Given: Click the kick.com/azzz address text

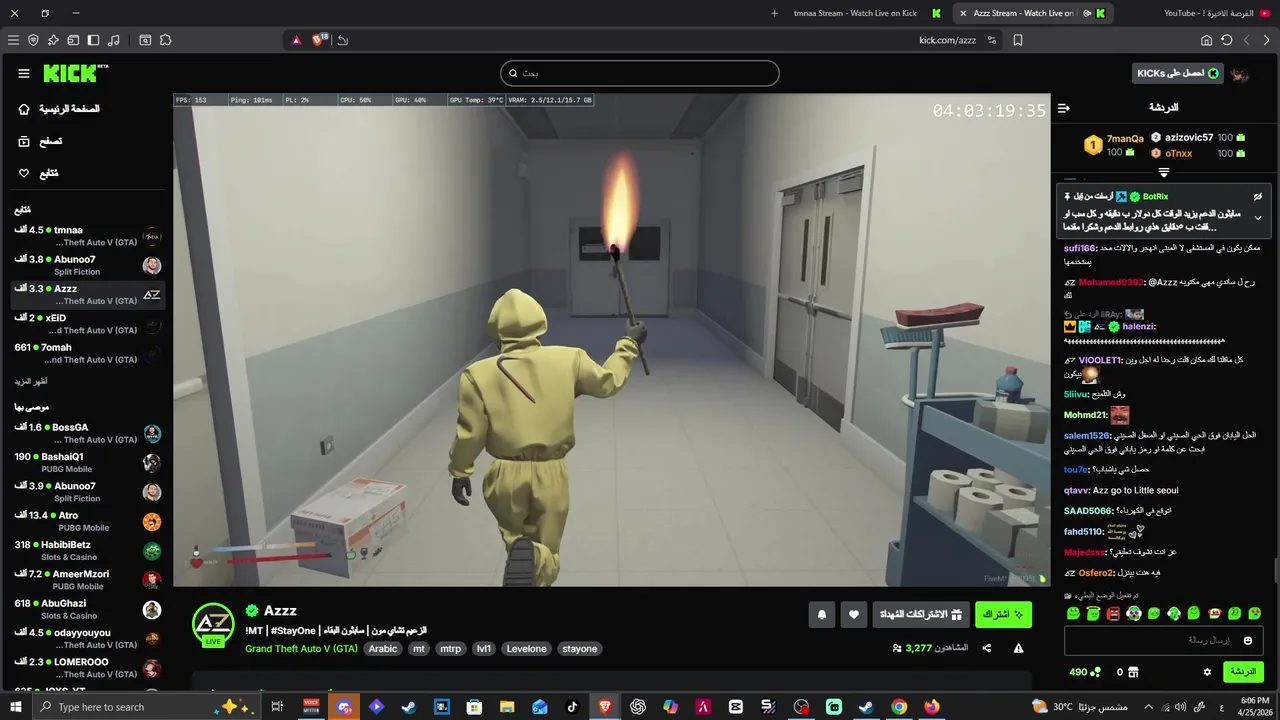Looking at the screenshot, I should point(947,40).
